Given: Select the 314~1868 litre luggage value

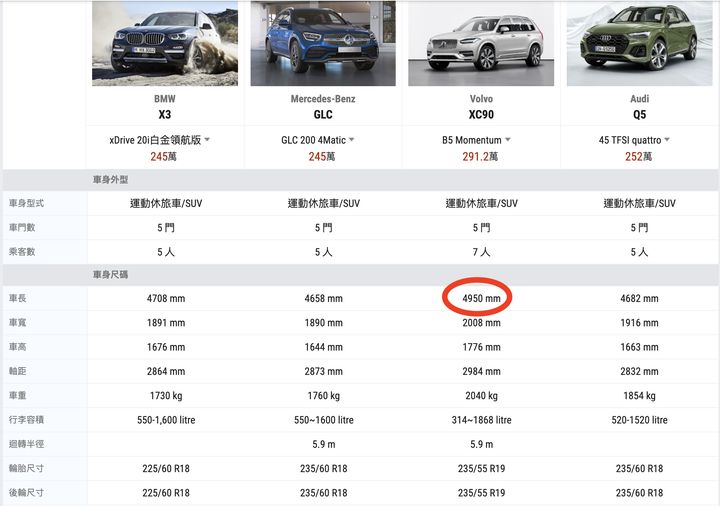Looking at the screenshot, I should (481, 420).
